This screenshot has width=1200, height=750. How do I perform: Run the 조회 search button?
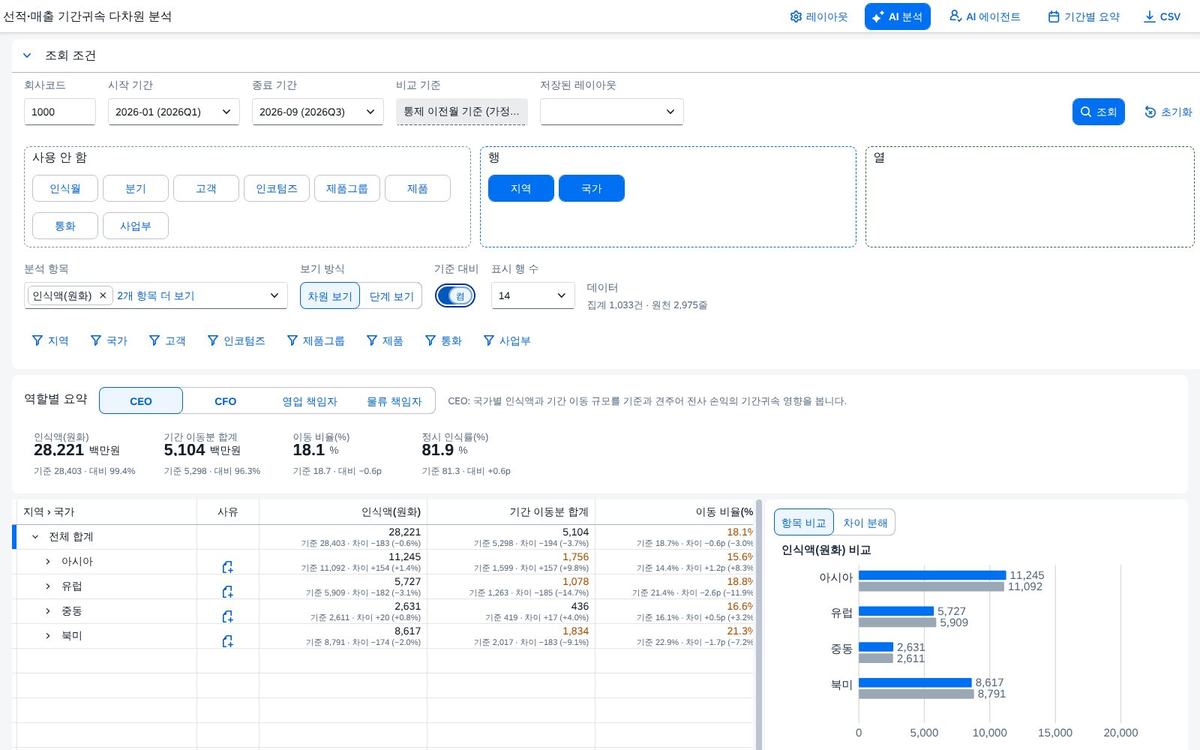(1099, 112)
